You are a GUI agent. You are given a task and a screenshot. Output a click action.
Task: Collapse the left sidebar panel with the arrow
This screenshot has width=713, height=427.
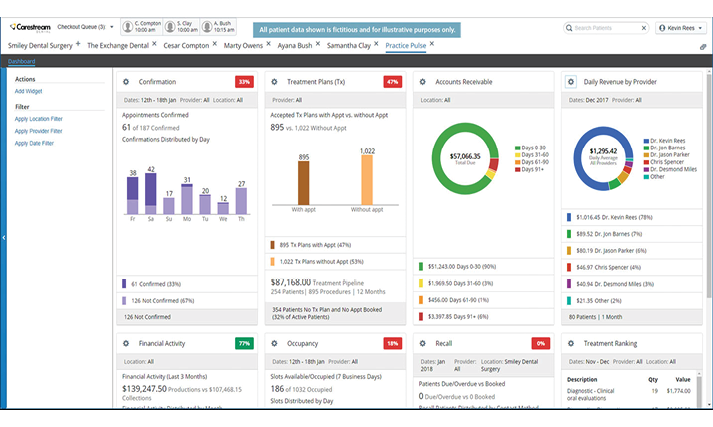(4, 237)
